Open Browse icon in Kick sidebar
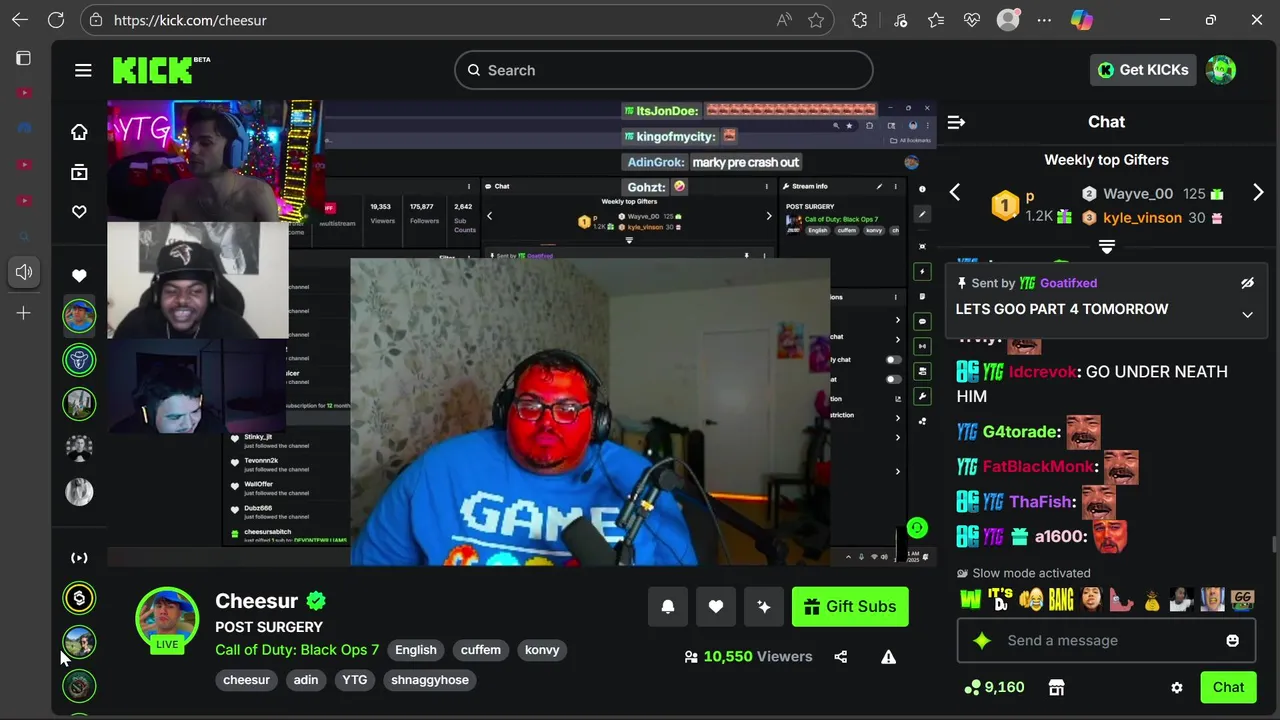The image size is (1280, 720). [79, 172]
